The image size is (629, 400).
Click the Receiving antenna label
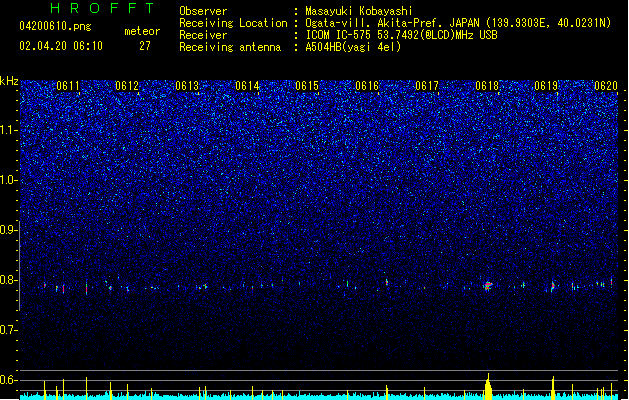point(230,47)
